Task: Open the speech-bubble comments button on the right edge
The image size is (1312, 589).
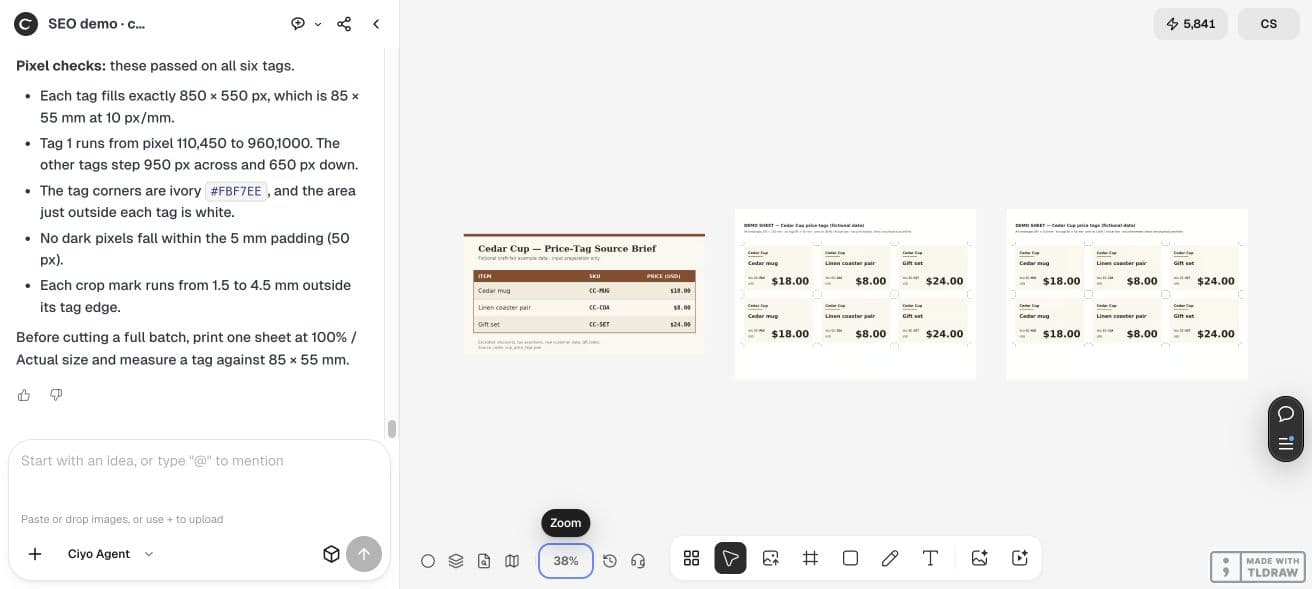Action: click(1286, 413)
